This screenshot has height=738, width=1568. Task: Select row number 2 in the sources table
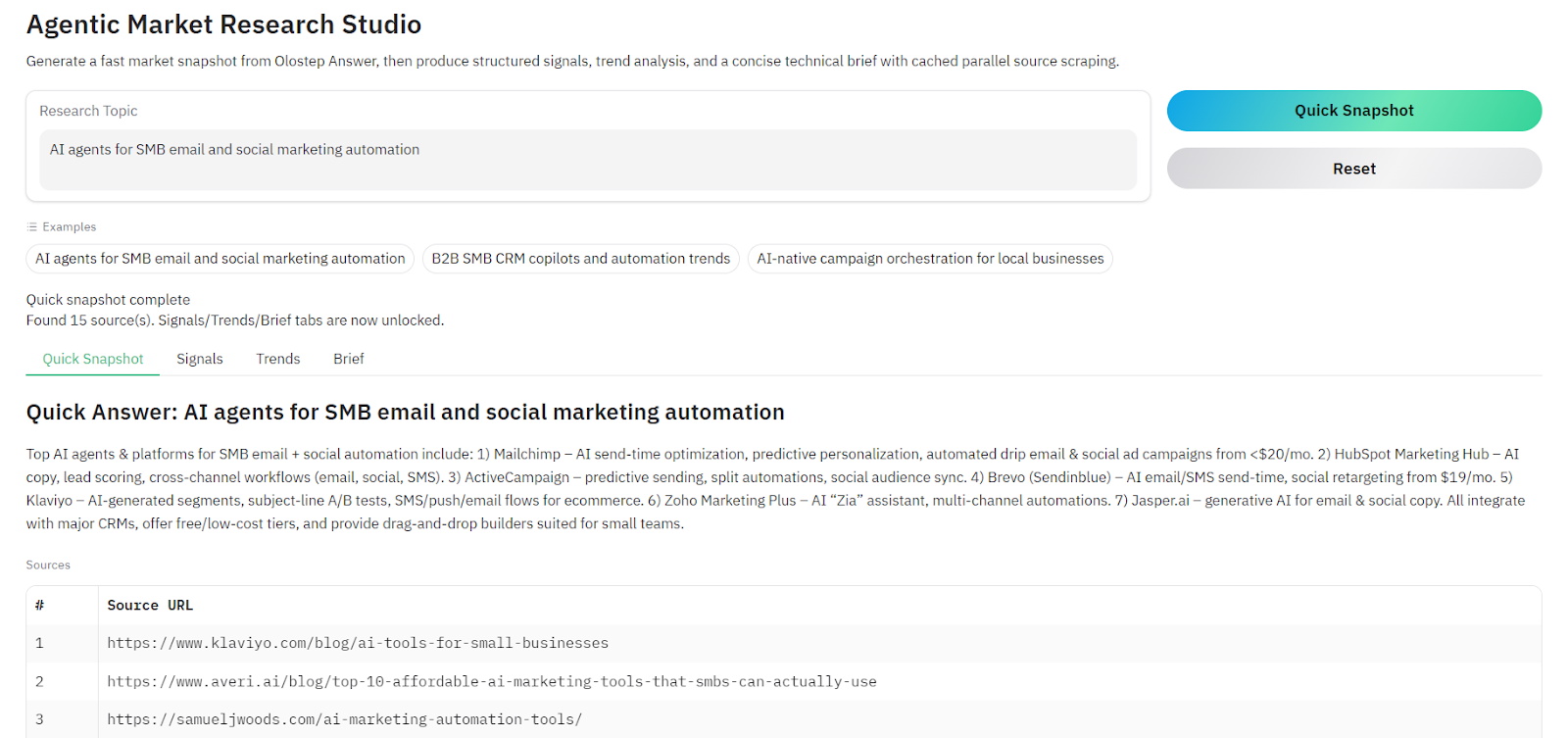[39, 681]
